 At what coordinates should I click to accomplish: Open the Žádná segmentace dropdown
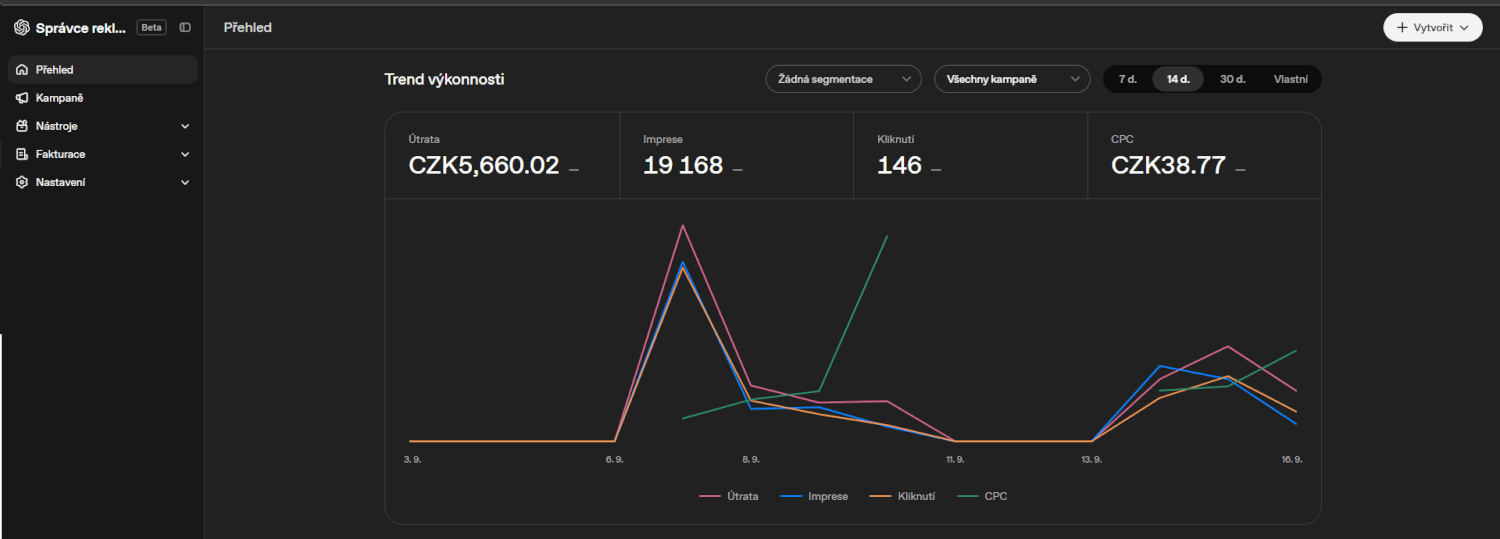pyautogui.click(x=843, y=79)
